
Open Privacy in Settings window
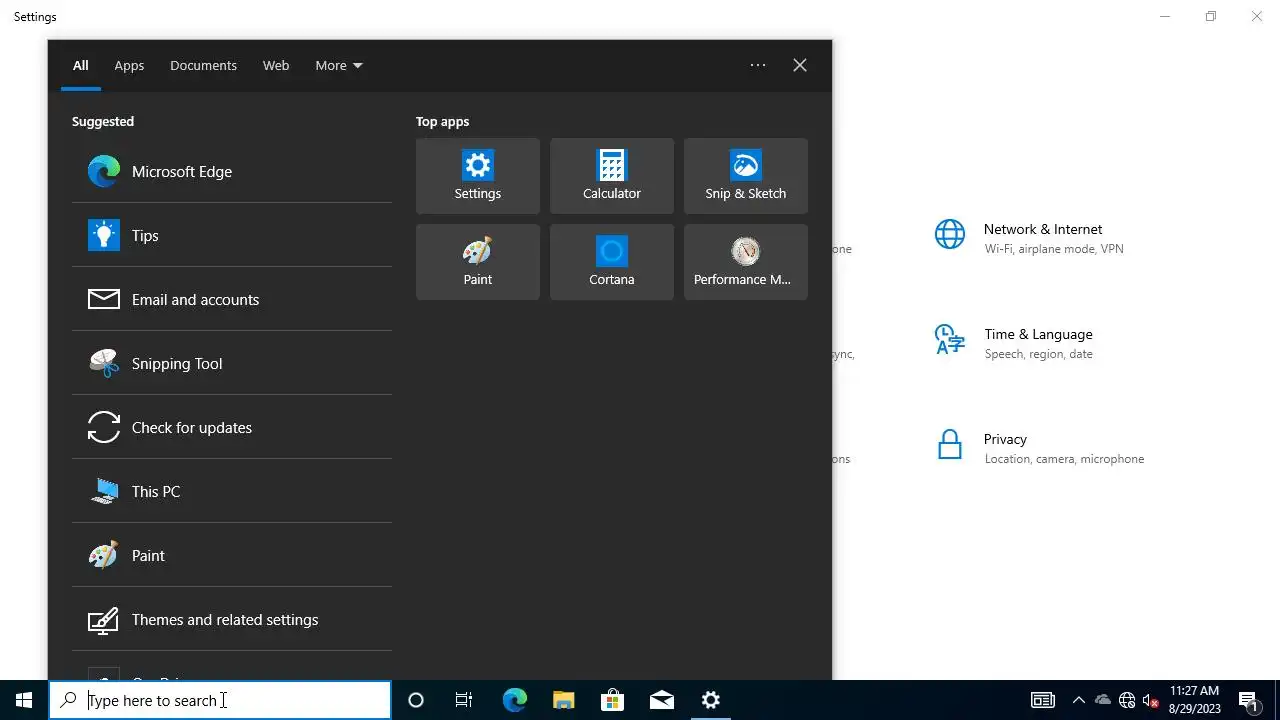point(1040,448)
